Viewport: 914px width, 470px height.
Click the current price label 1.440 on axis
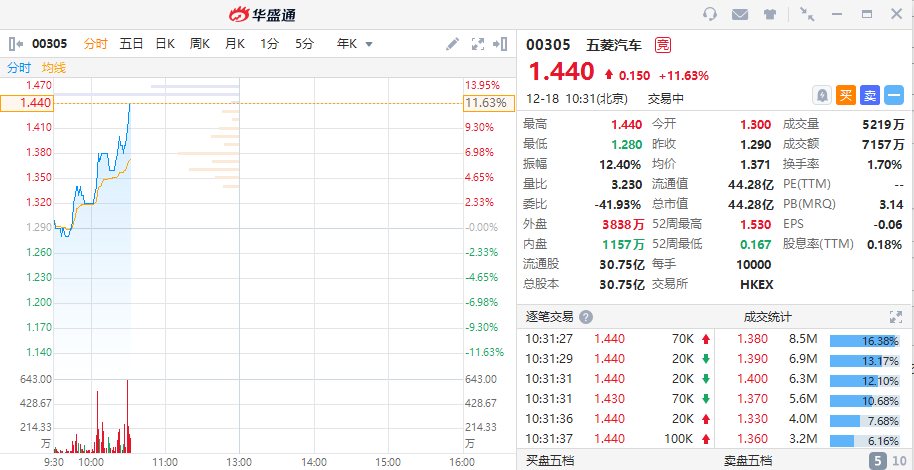point(27,103)
